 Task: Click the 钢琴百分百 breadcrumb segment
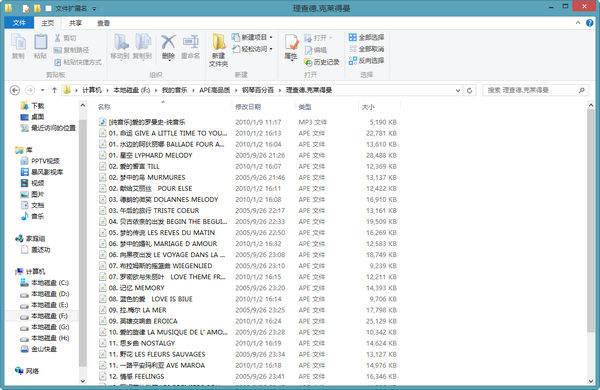pyautogui.click(x=258, y=90)
